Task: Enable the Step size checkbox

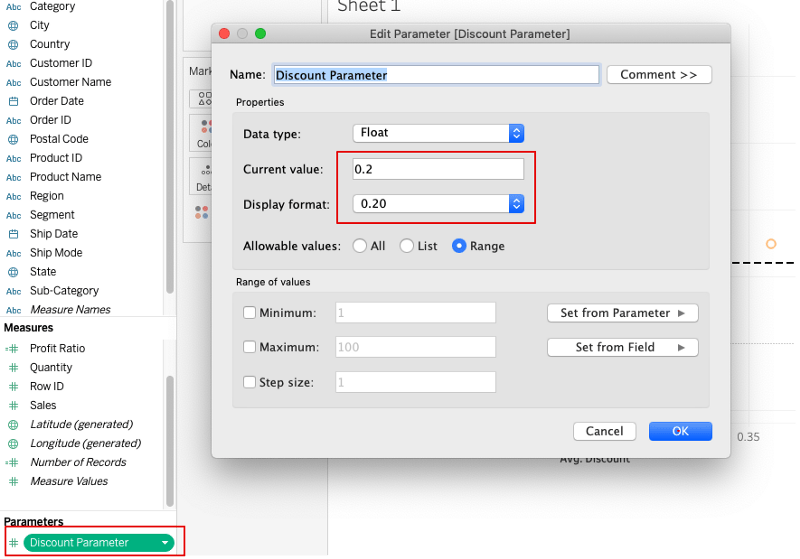Action: tap(249, 382)
